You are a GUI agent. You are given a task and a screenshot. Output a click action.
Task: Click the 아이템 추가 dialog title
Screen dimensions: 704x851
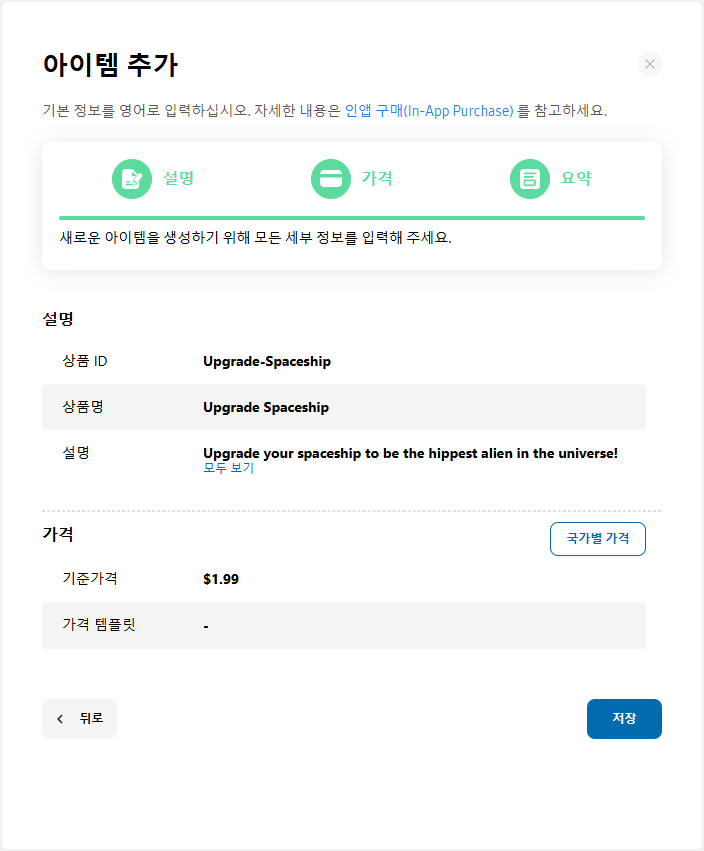tap(110, 65)
